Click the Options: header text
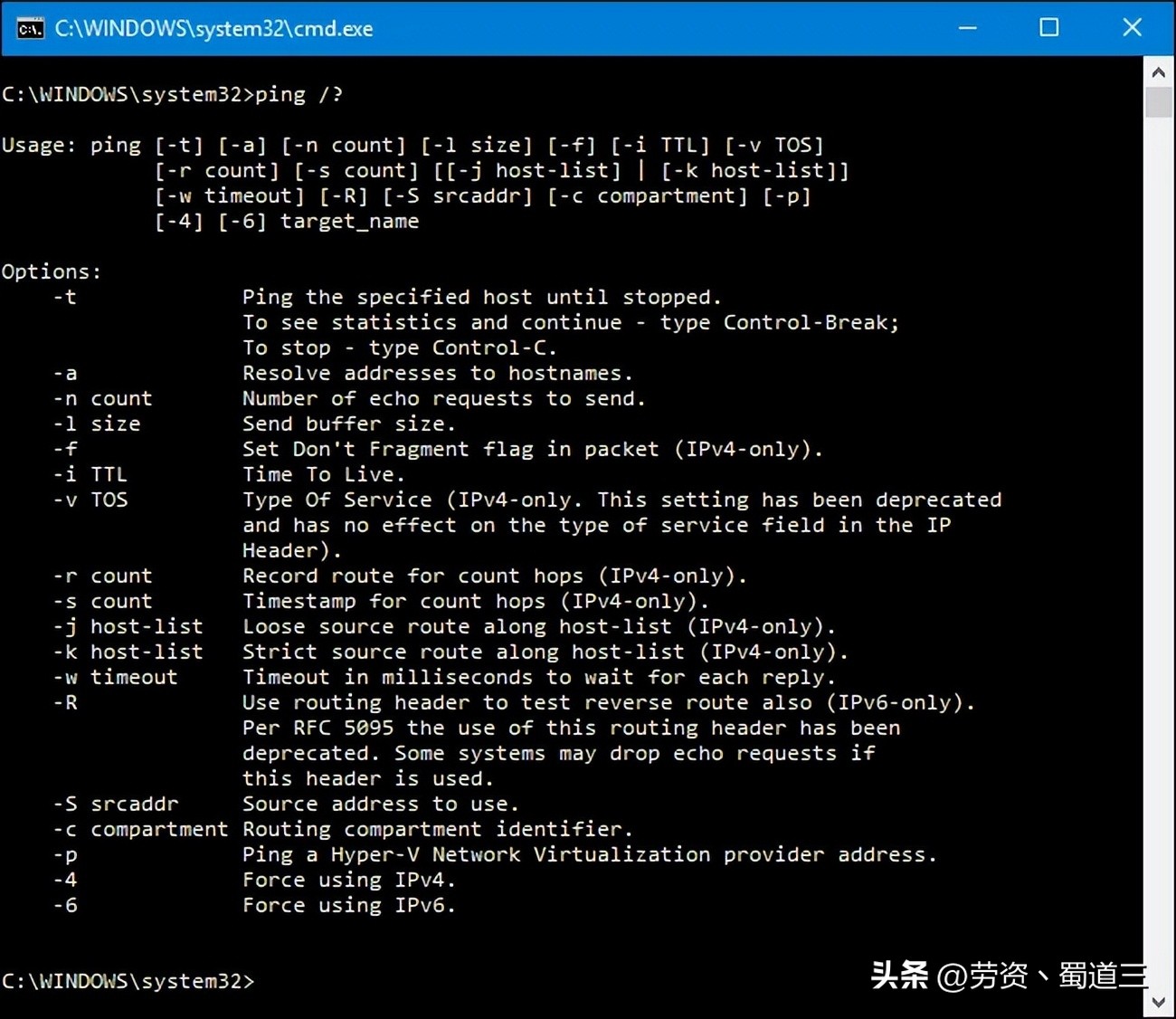The height and width of the screenshot is (1019, 1176). (51, 271)
